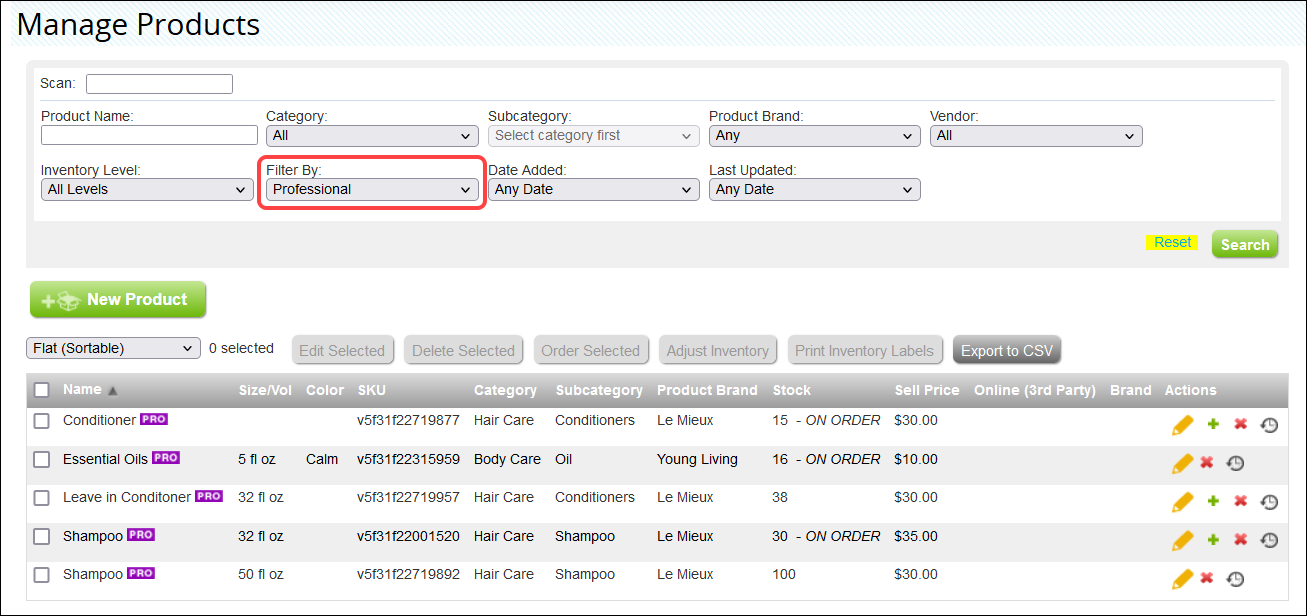The image size is (1307, 616).
Task: Click the Young Living brand cell
Action: click(697, 459)
